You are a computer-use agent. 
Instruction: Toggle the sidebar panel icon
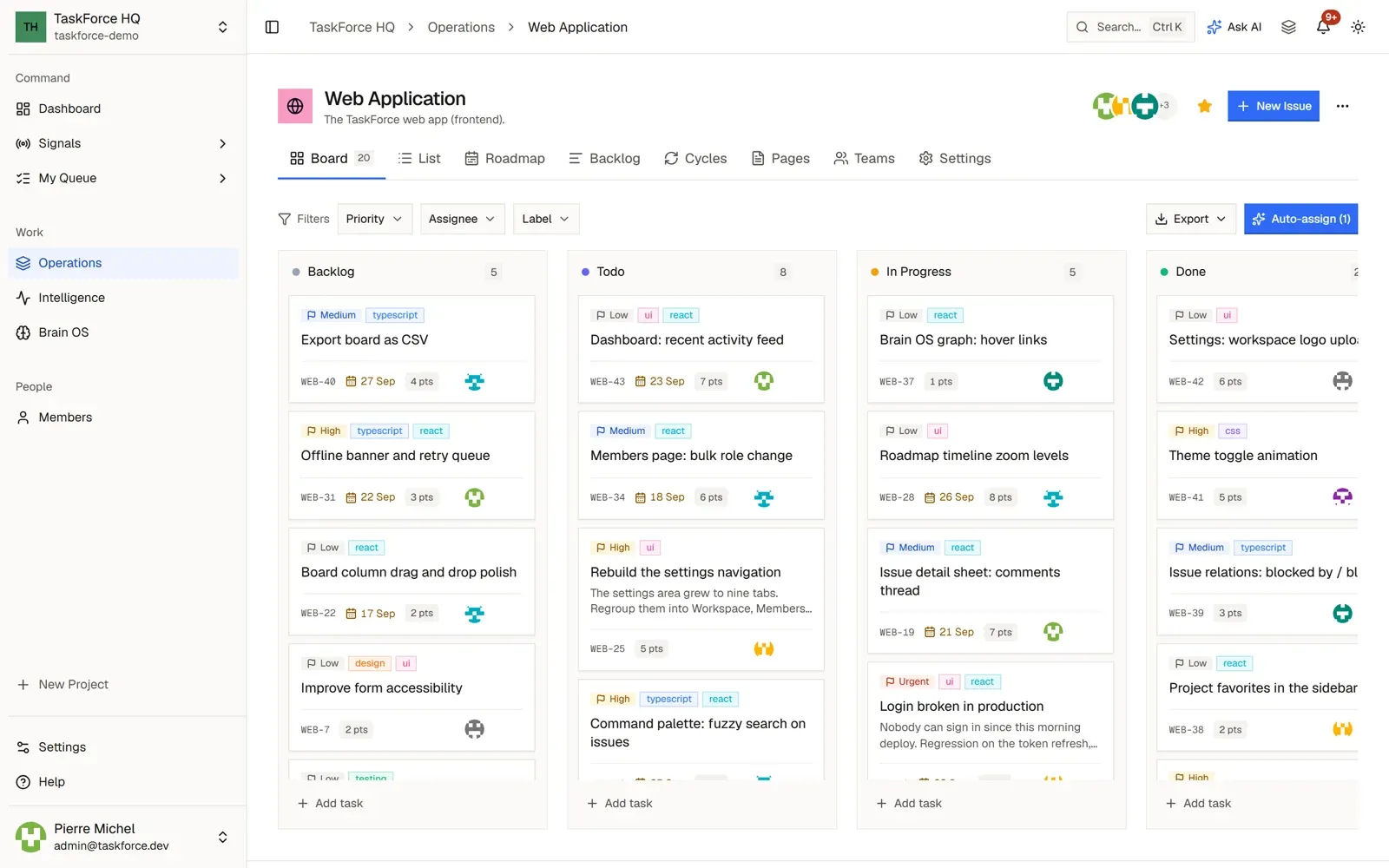pyautogui.click(x=272, y=27)
